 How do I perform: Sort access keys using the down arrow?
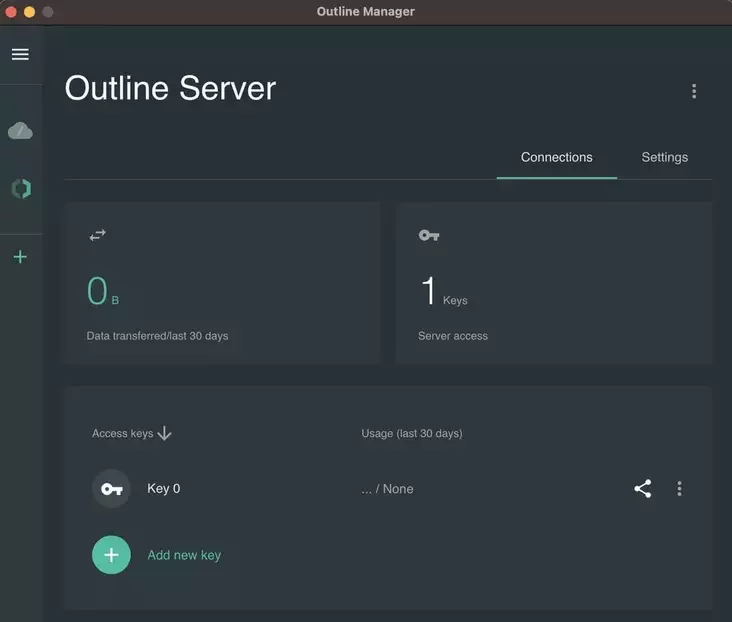[165, 433]
